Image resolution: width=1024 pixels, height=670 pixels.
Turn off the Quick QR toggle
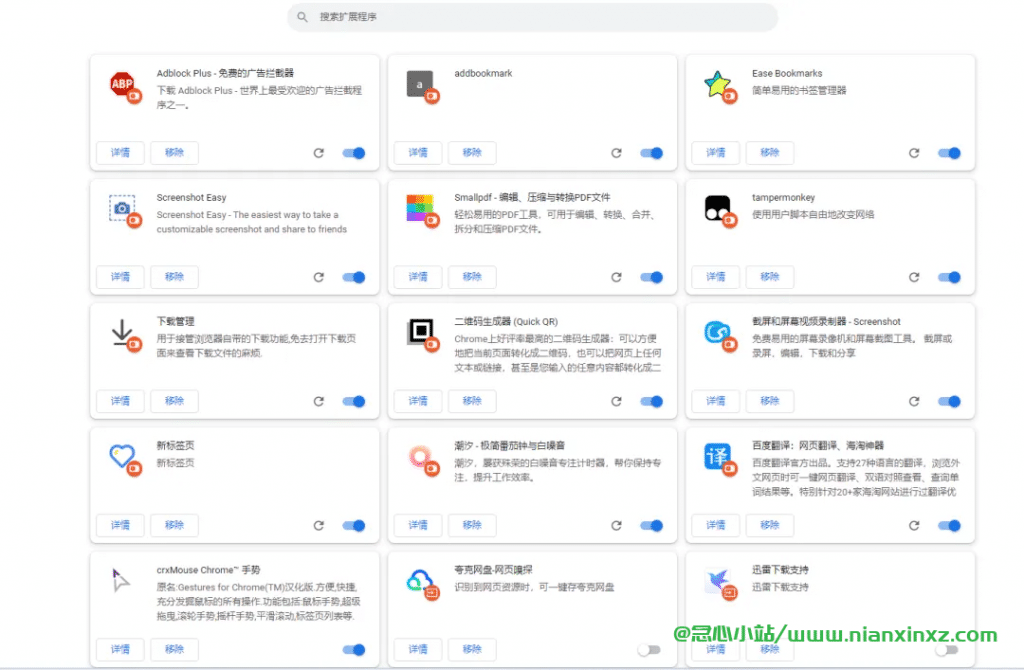652,401
